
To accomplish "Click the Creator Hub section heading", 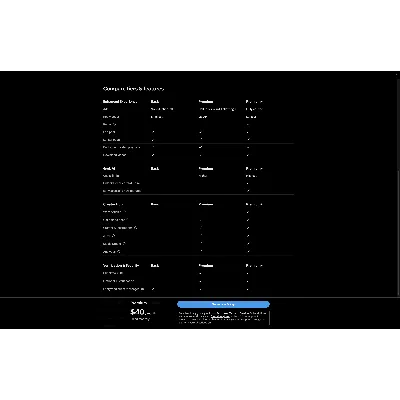I will click(113, 204).
